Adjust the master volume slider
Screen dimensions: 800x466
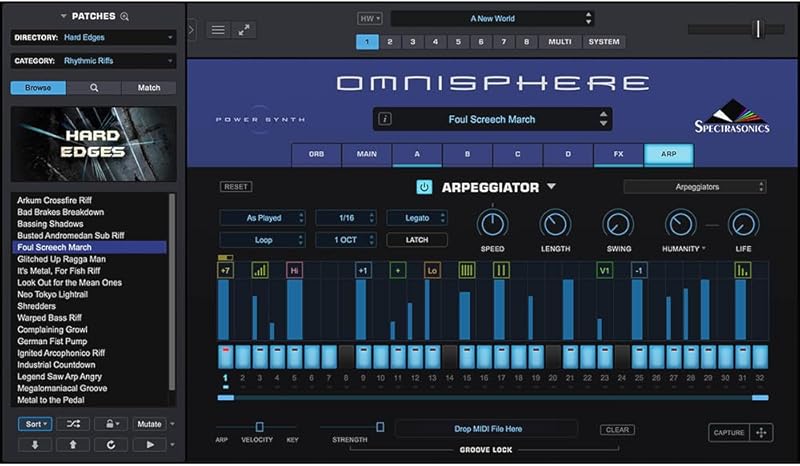click(758, 29)
